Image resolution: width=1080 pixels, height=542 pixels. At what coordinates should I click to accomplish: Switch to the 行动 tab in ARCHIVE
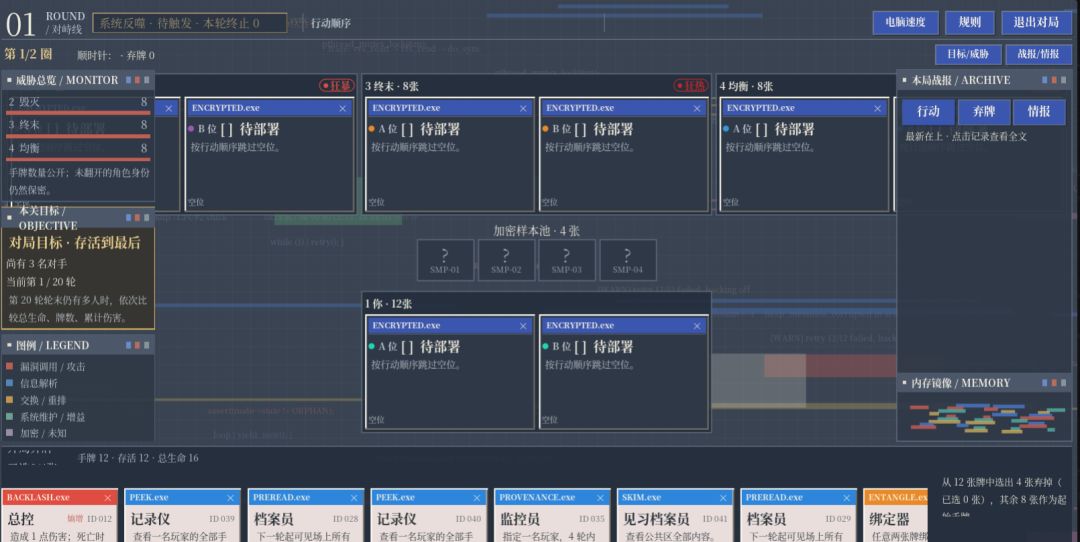[928, 112]
